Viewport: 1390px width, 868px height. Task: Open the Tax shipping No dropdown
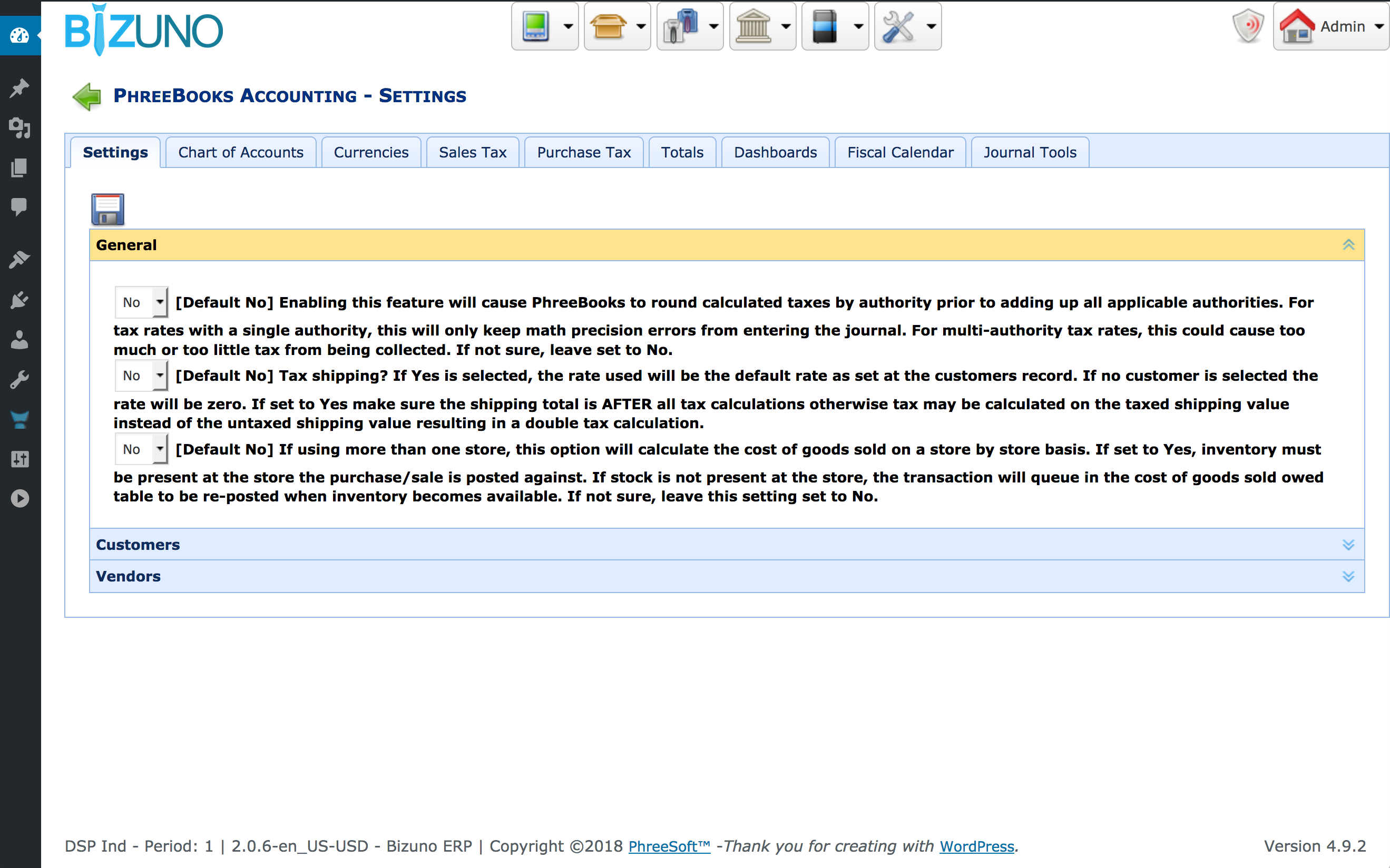pyautogui.click(x=142, y=376)
